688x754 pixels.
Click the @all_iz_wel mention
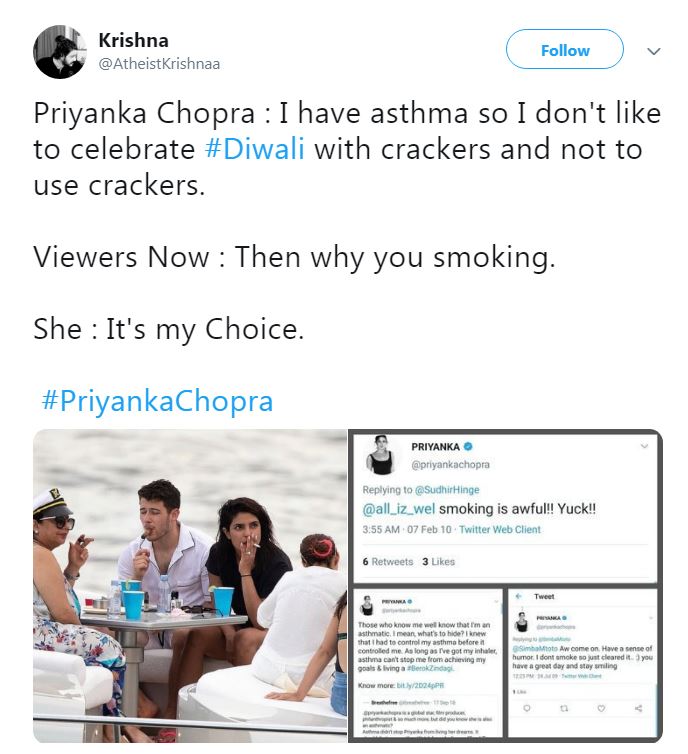401,507
